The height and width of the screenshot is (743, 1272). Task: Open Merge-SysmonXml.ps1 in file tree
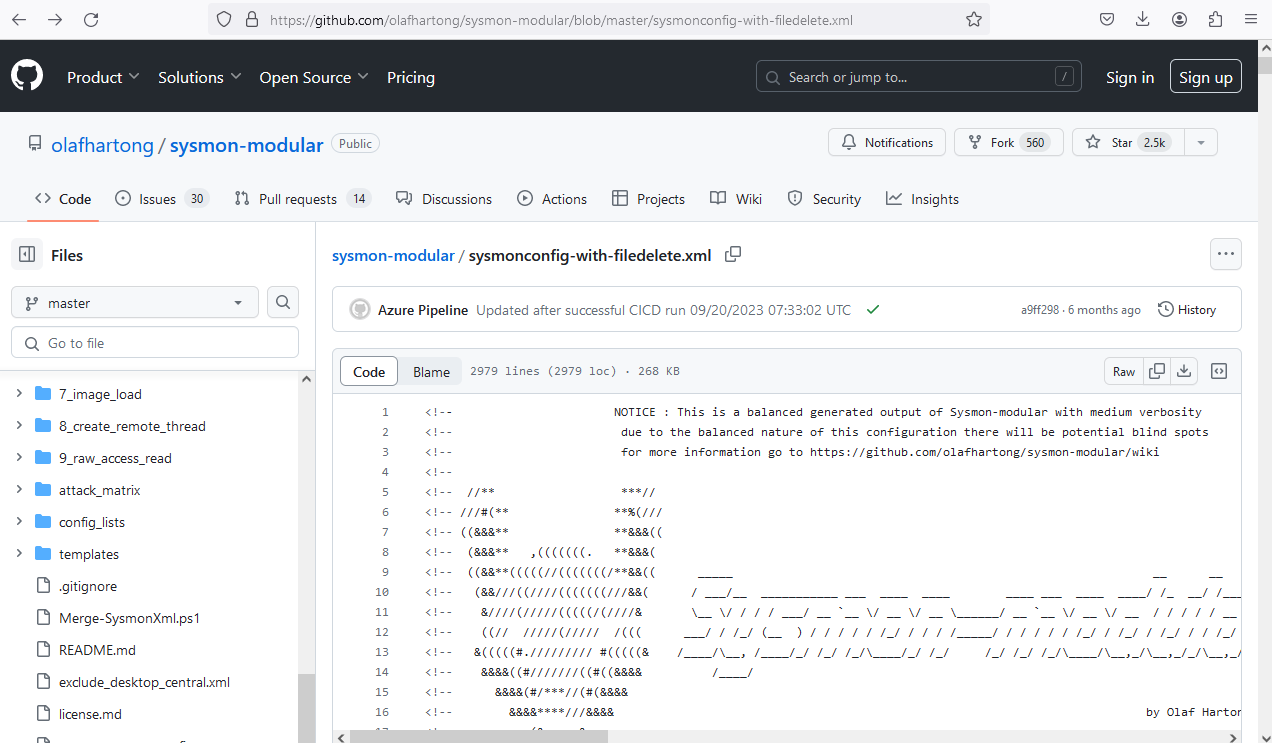coord(130,618)
